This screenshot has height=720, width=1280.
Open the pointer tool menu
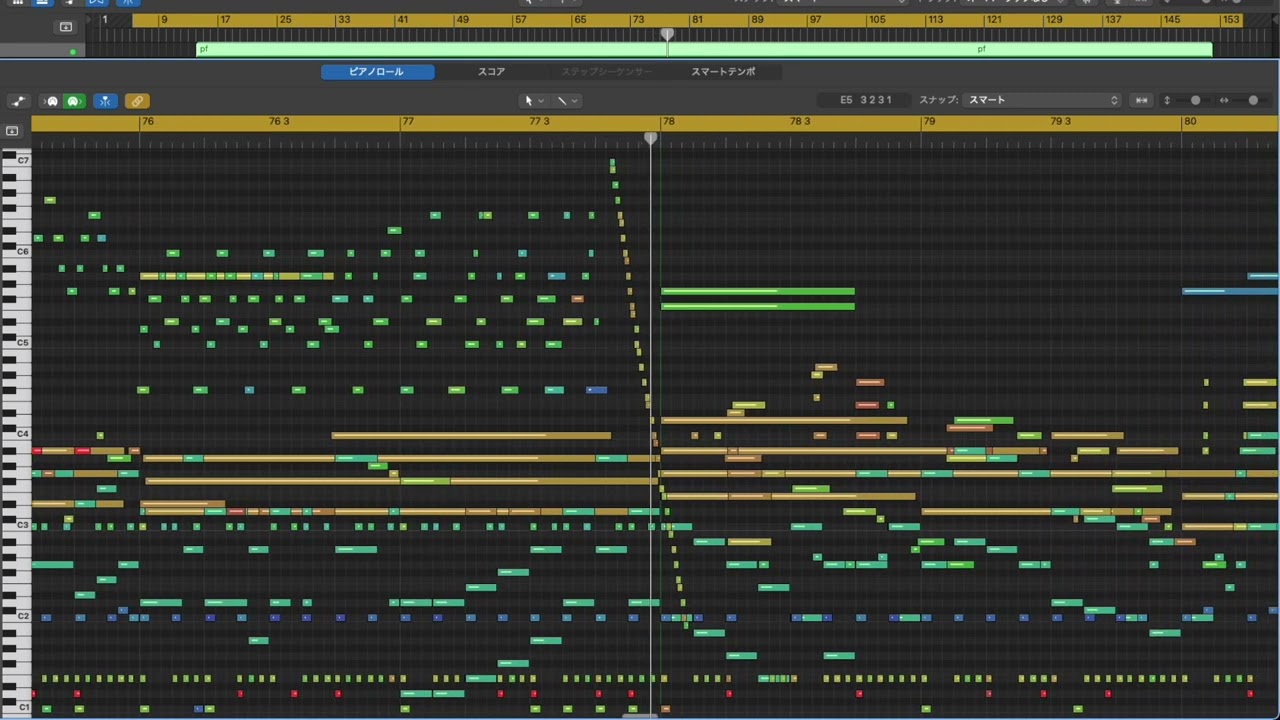click(x=534, y=100)
